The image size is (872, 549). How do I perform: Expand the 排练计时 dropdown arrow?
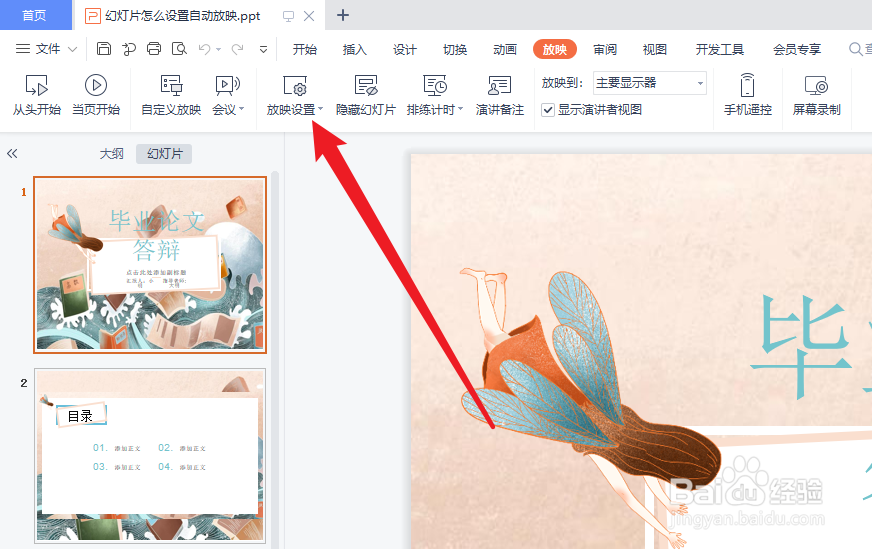tap(460, 109)
